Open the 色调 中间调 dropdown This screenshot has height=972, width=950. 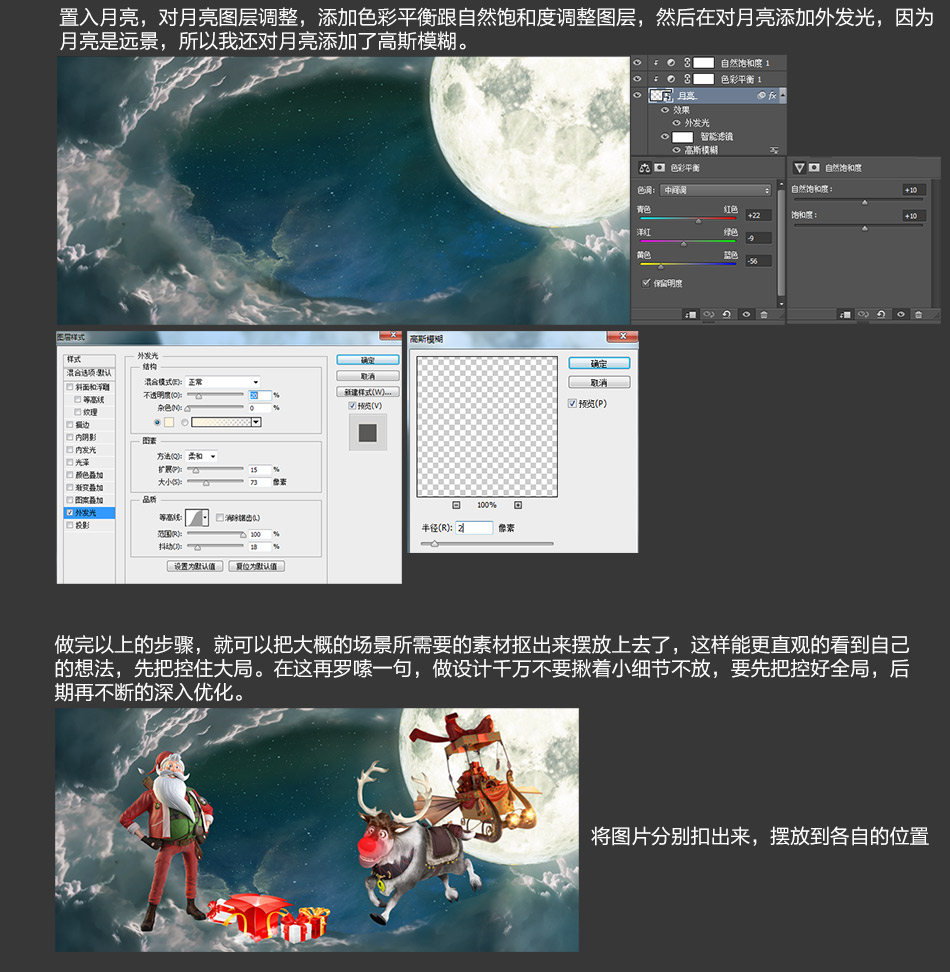[715, 190]
